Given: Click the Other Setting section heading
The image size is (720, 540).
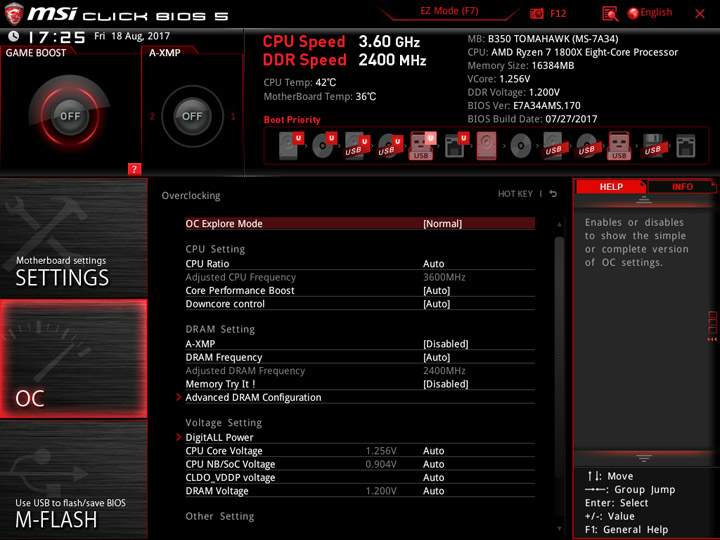Looking at the screenshot, I should tap(219, 516).
